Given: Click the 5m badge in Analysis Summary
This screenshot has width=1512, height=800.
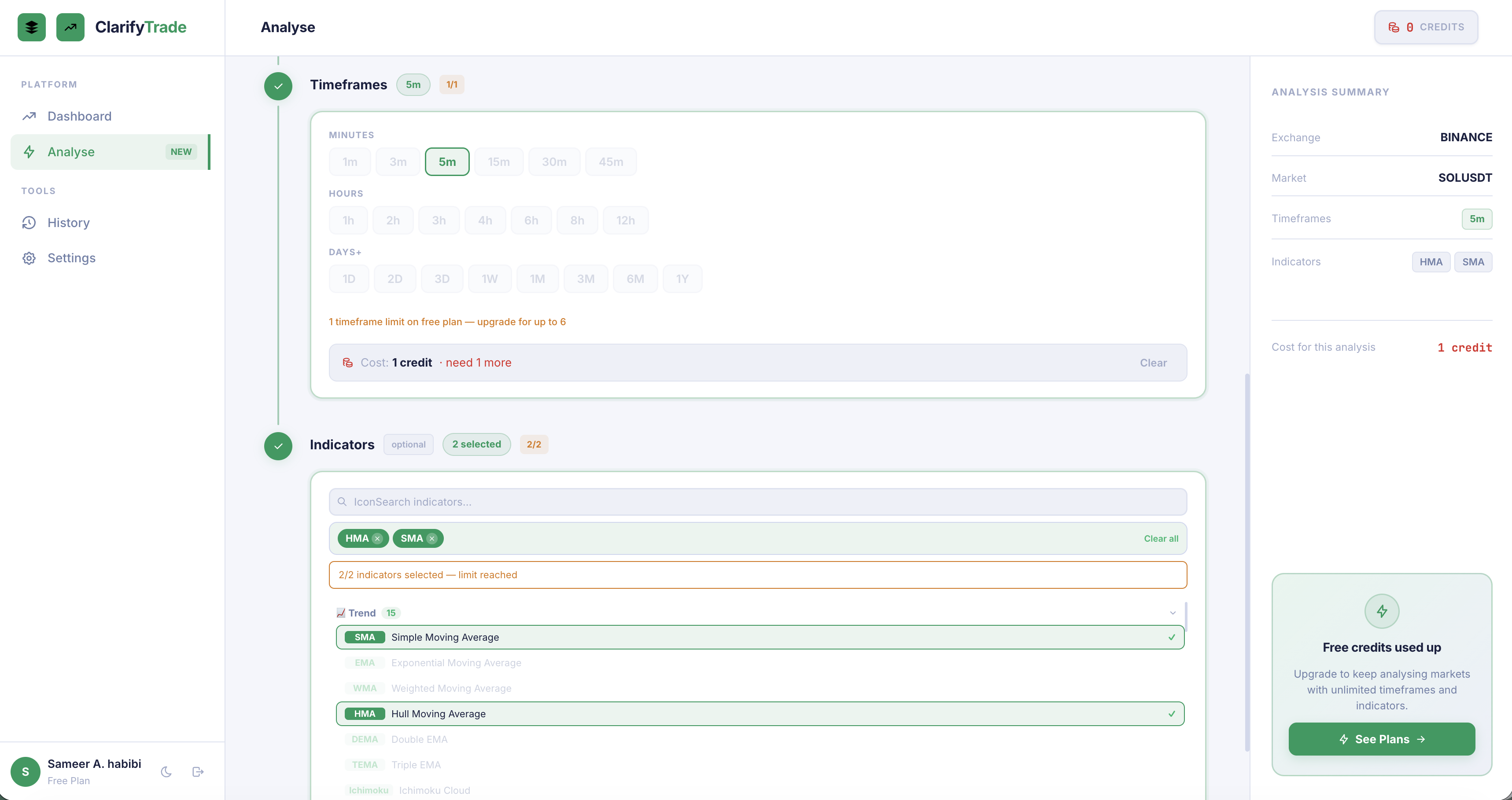Looking at the screenshot, I should coord(1476,219).
